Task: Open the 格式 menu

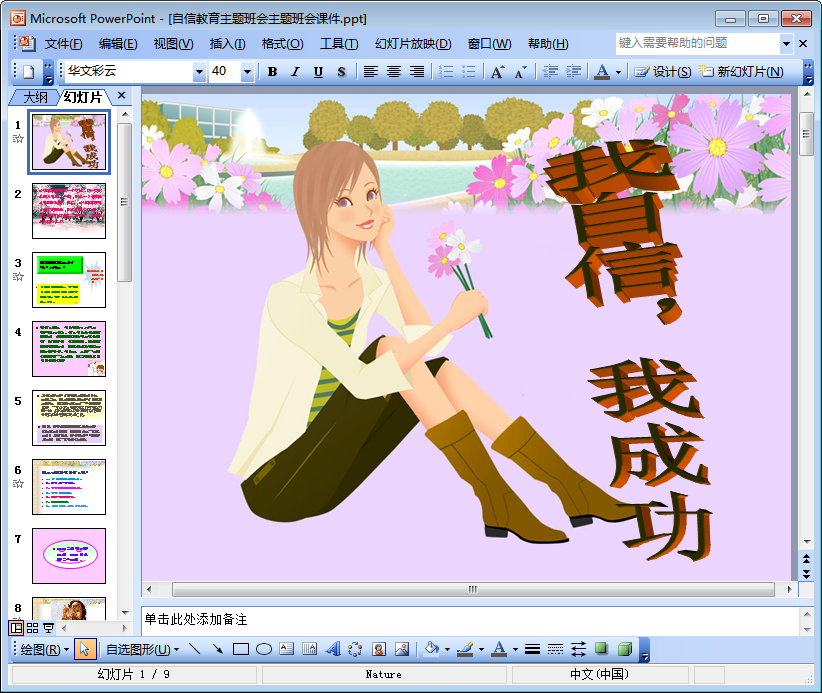Action: [283, 44]
